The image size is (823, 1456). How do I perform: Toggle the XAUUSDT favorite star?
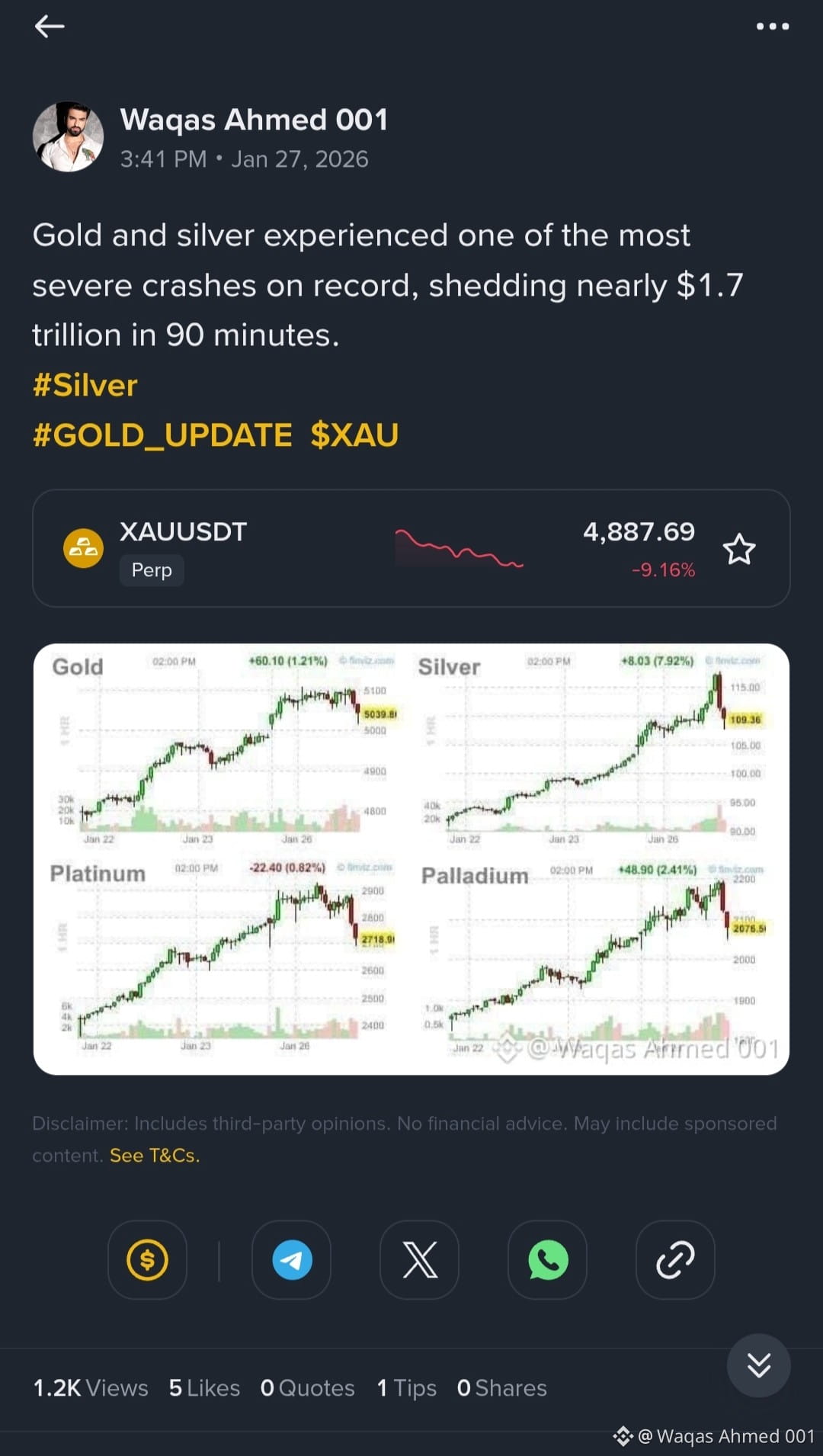pos(738,549)
